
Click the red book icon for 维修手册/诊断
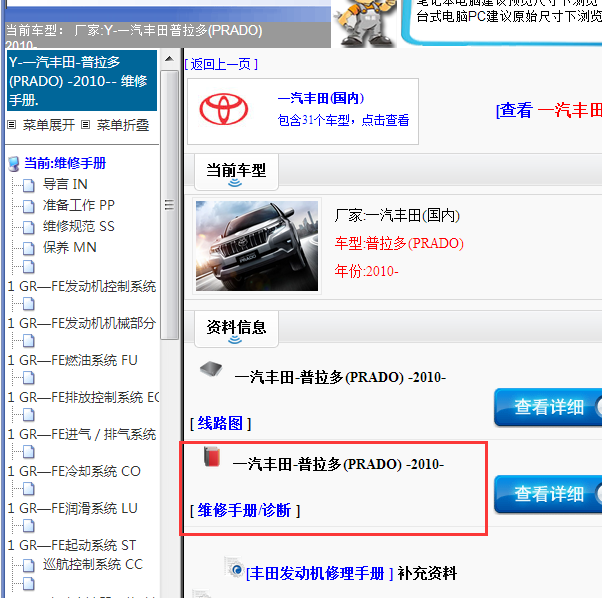(212, 456)
